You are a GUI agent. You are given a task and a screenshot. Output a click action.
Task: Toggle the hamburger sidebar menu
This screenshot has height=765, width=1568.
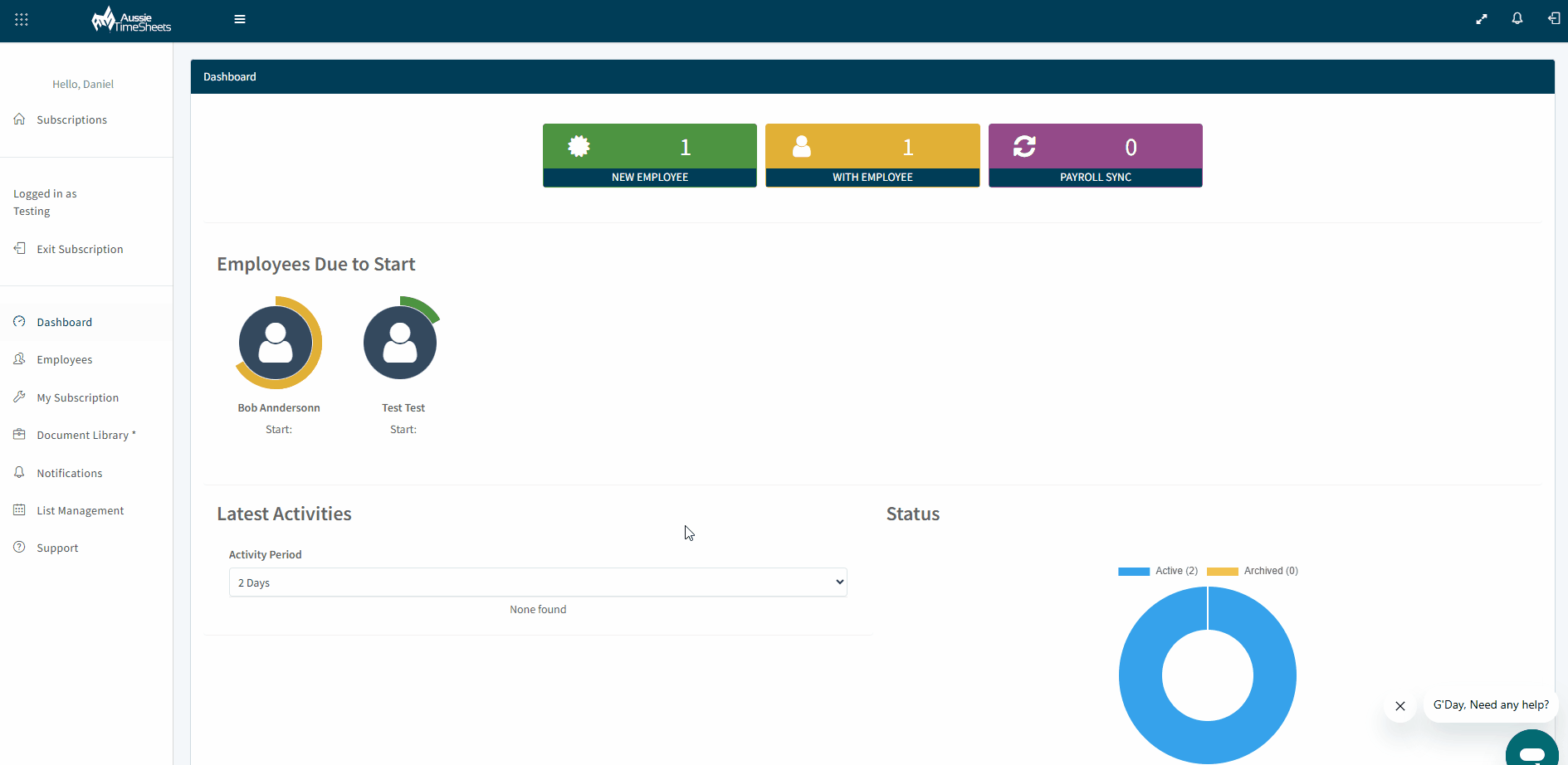pos(240,19)
